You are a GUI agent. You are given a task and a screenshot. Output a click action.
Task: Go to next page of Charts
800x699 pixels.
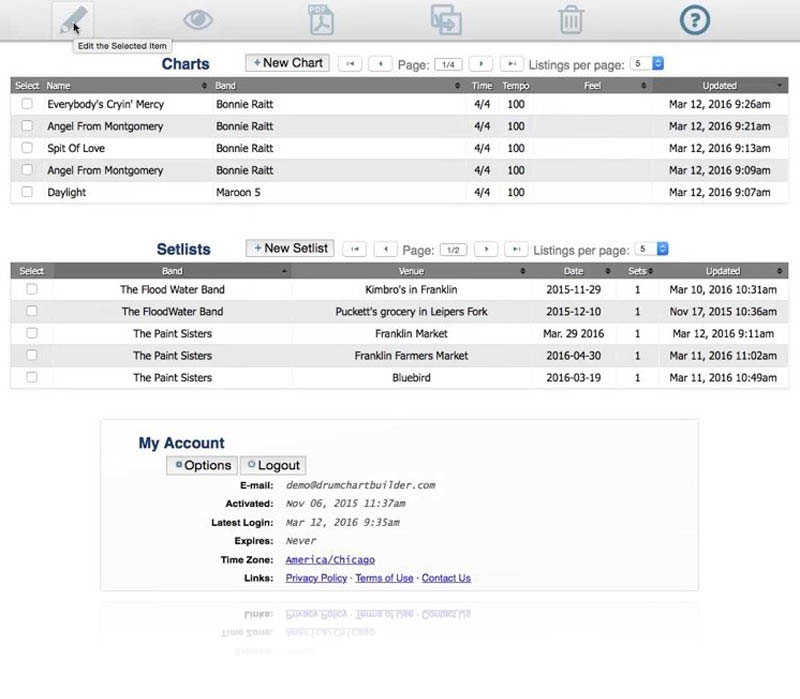[480, 64]
